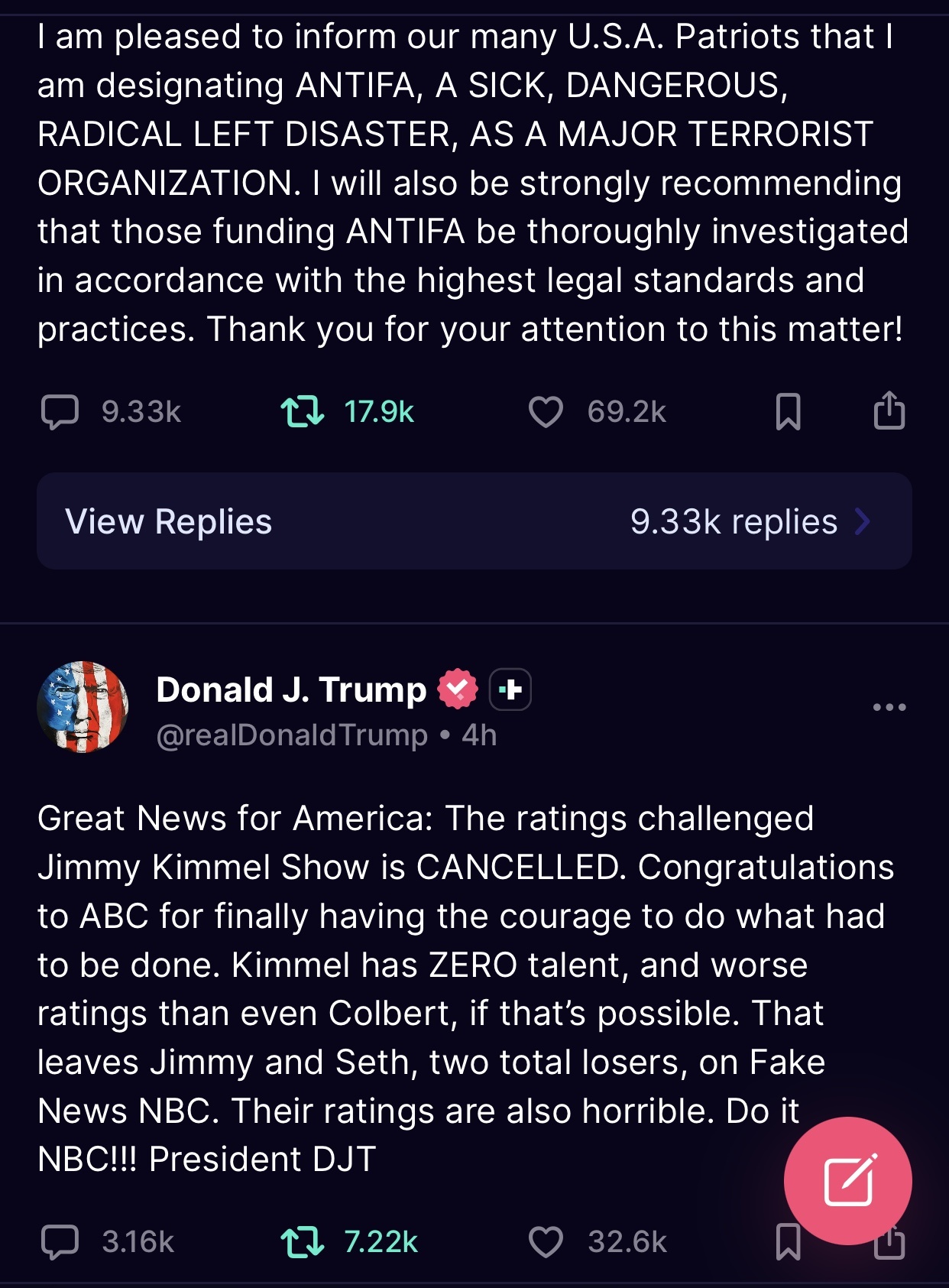
Task: Bookmark the ANTIFA designation post
Action: tap(788, 411)
